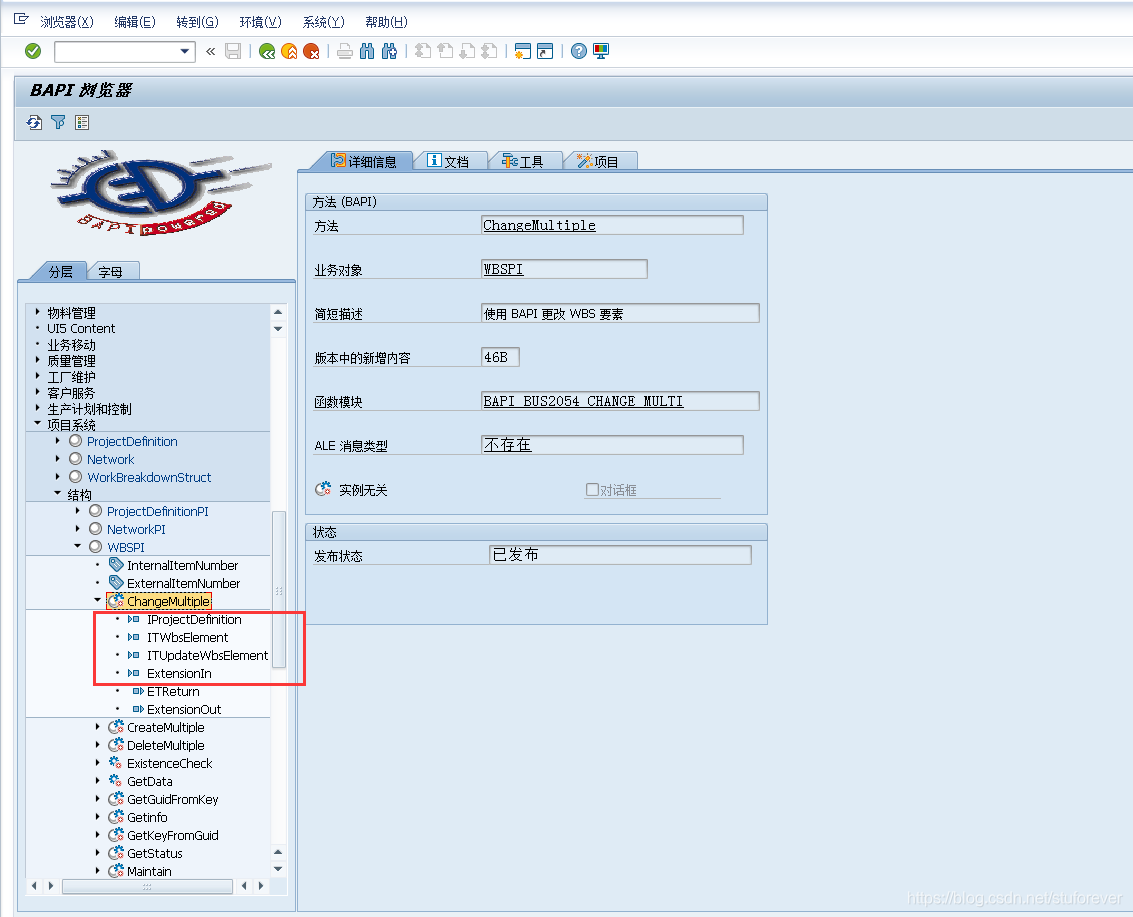Open the 转到 menu
This screenshot has height=917, width=1133.
197,22
